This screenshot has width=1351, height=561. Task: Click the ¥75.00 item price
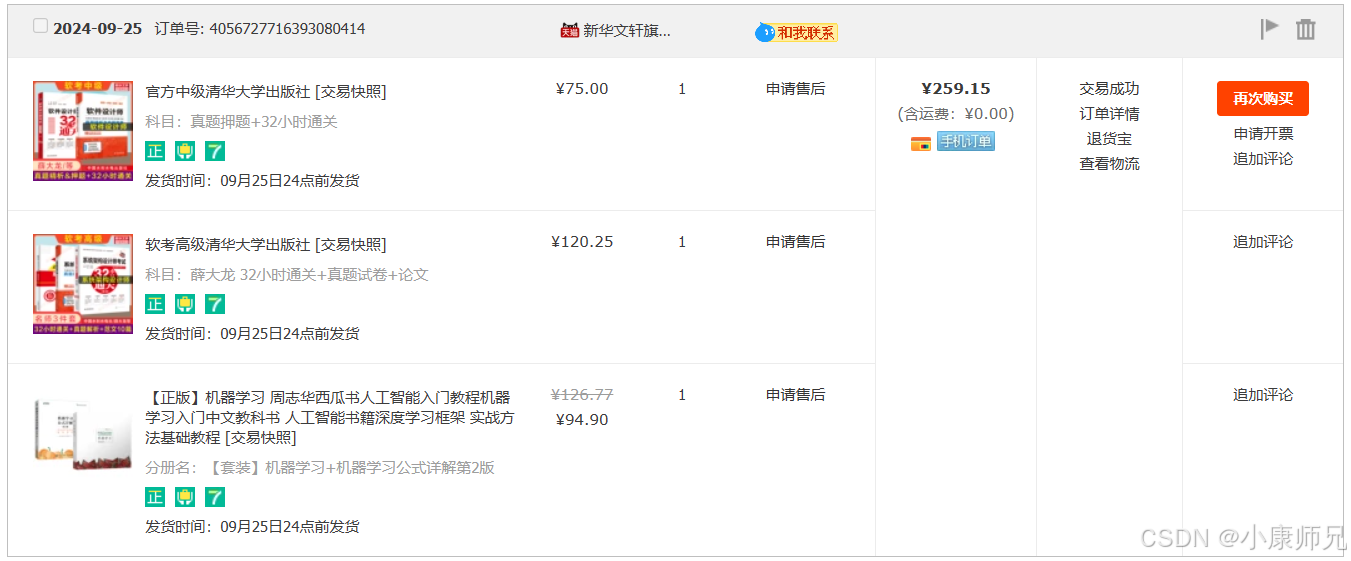(582, 89)
